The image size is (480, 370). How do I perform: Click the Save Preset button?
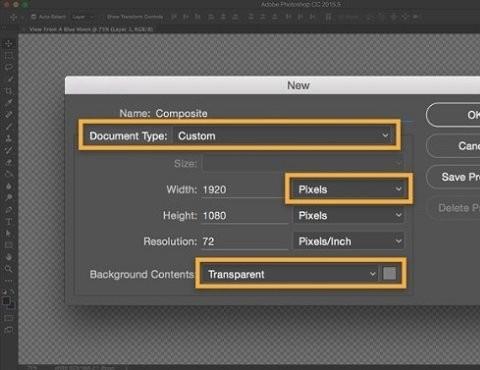pos(453,177)
